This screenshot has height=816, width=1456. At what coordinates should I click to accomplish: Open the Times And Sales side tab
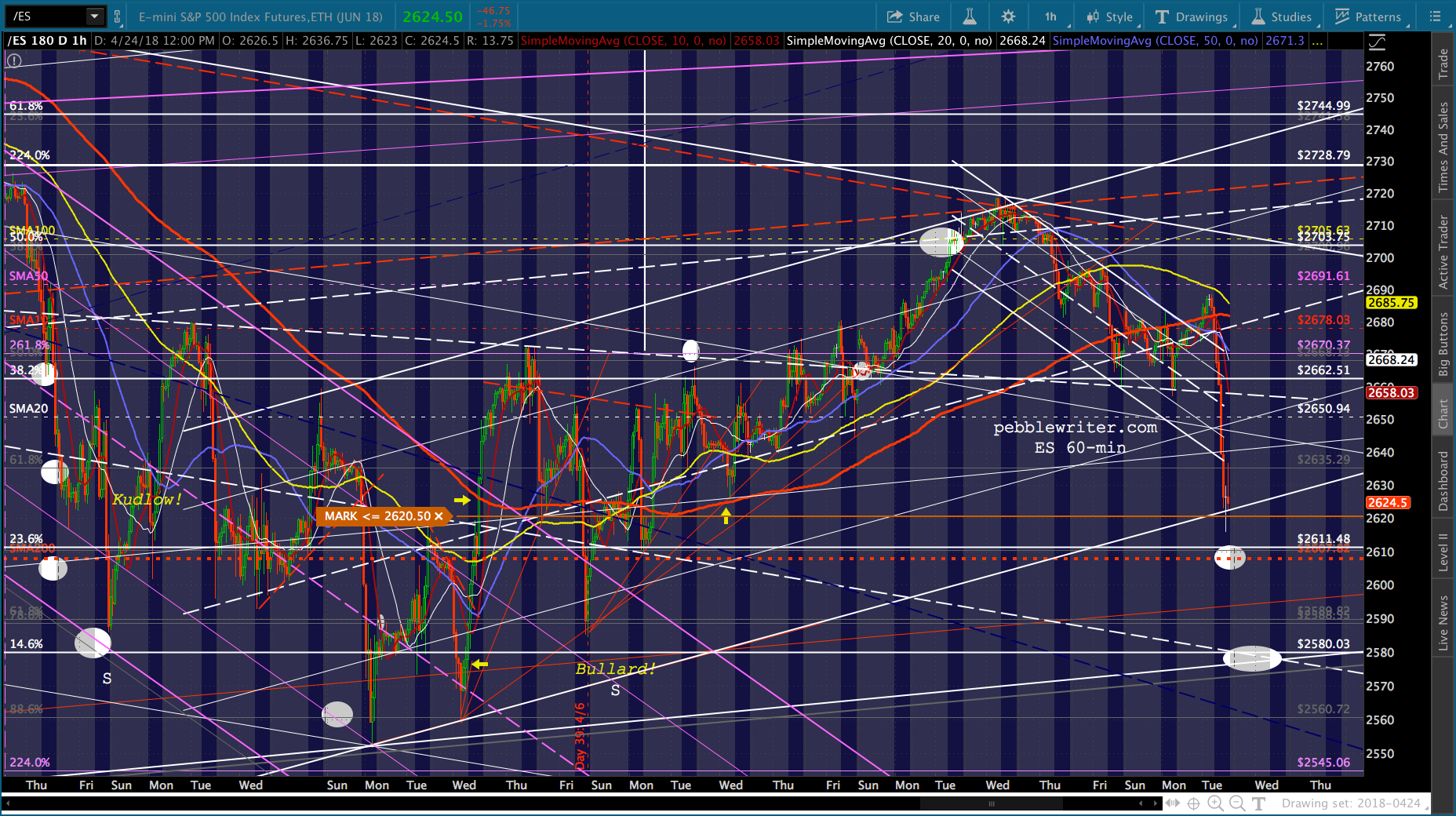pos(1443,147)
